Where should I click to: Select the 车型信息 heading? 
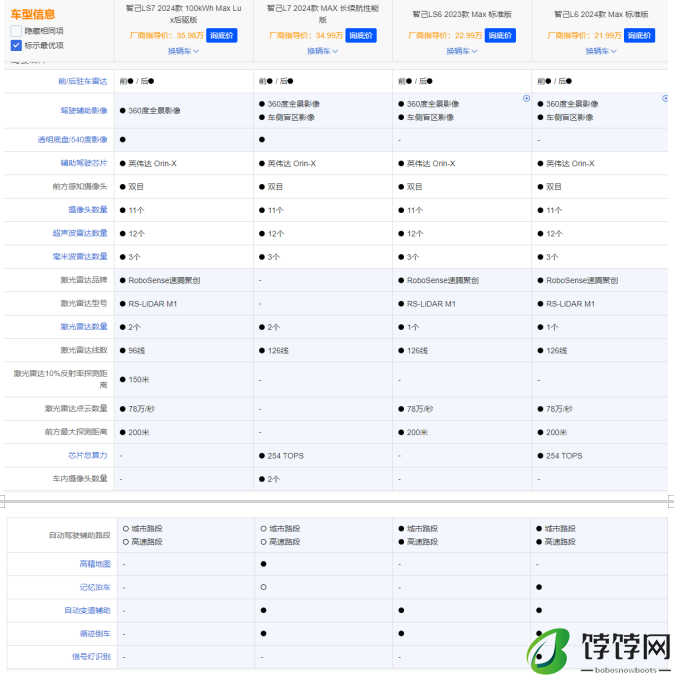(33, 15)
